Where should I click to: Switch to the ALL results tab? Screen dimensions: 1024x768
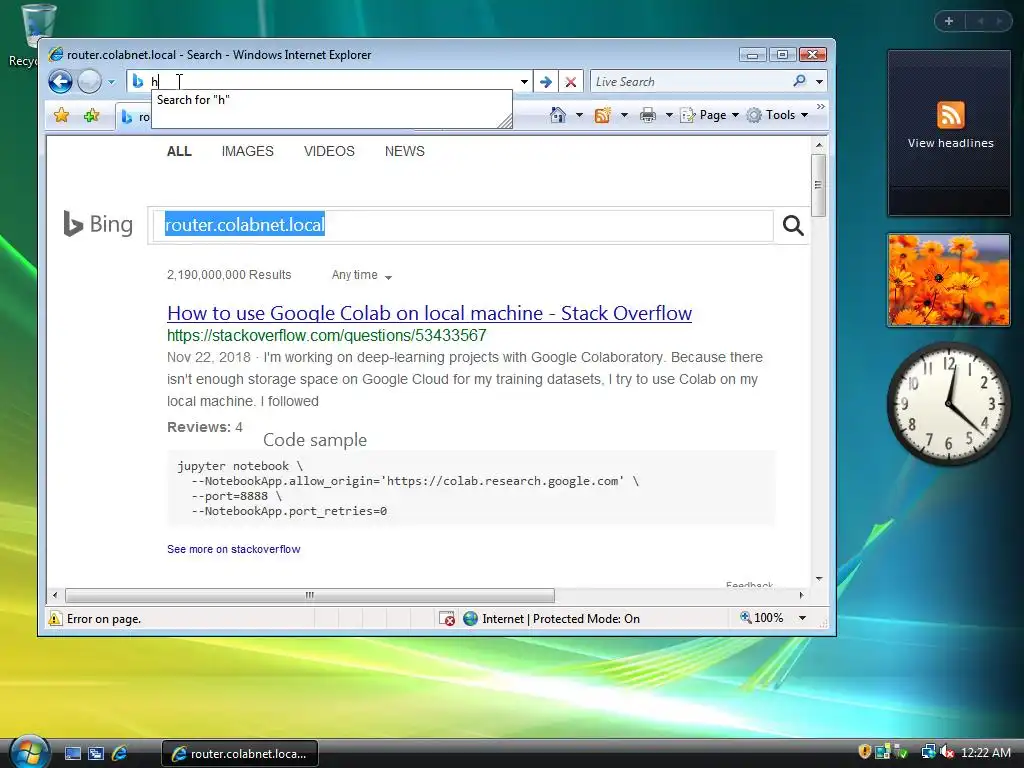point(179,152)
